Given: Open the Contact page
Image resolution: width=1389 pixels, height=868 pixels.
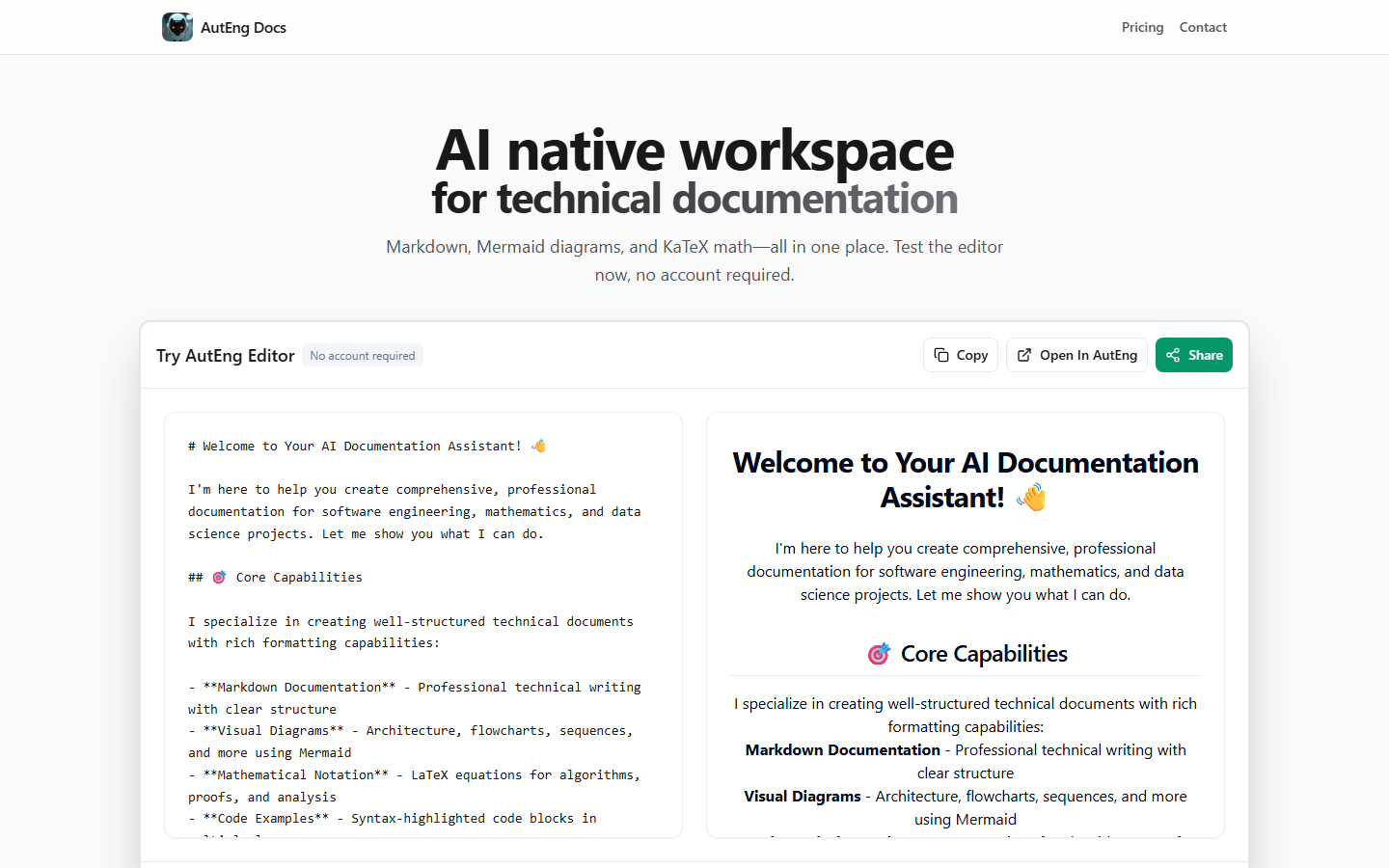Looking at the screenshot, I should 1202,27.
